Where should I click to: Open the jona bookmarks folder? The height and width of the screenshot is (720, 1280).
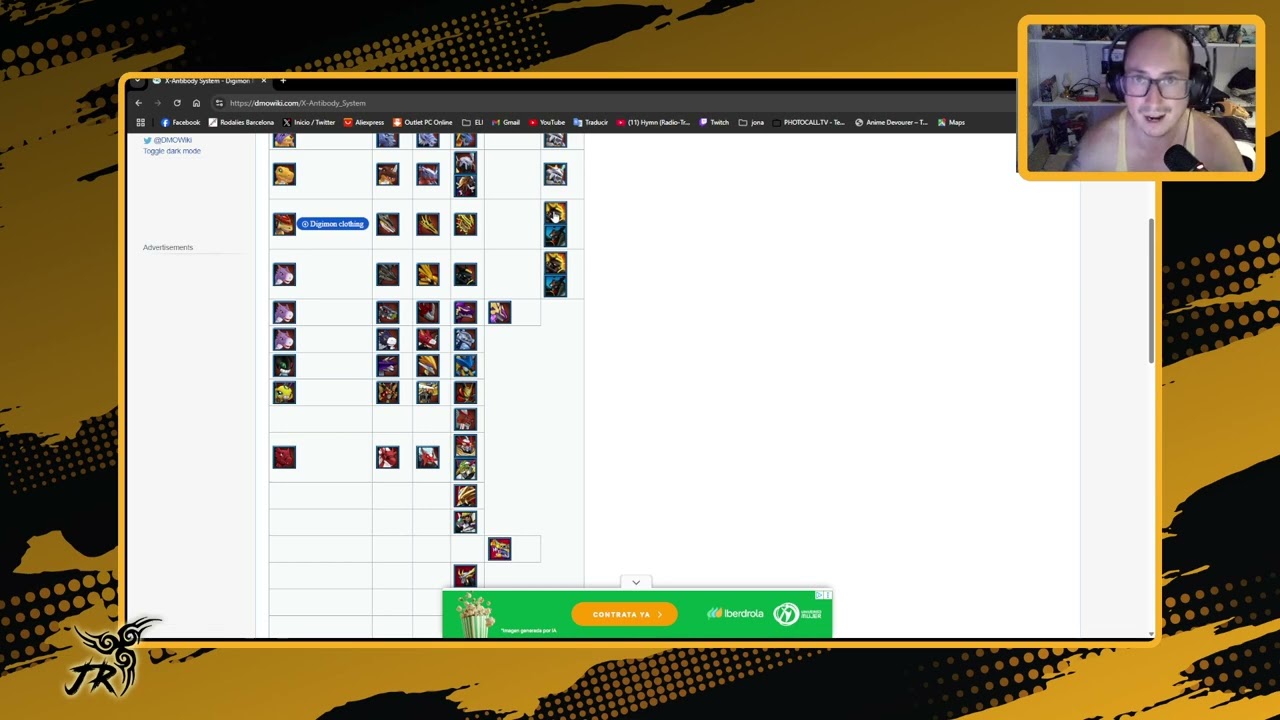tap(751, 123)
